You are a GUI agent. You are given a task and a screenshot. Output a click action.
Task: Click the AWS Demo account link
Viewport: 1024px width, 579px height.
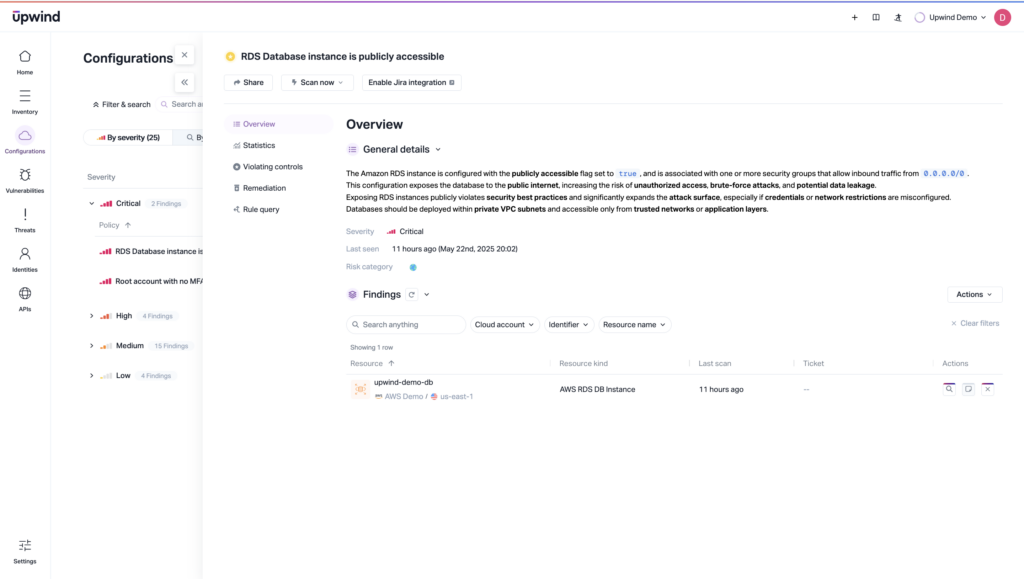[x=404, y=396]
